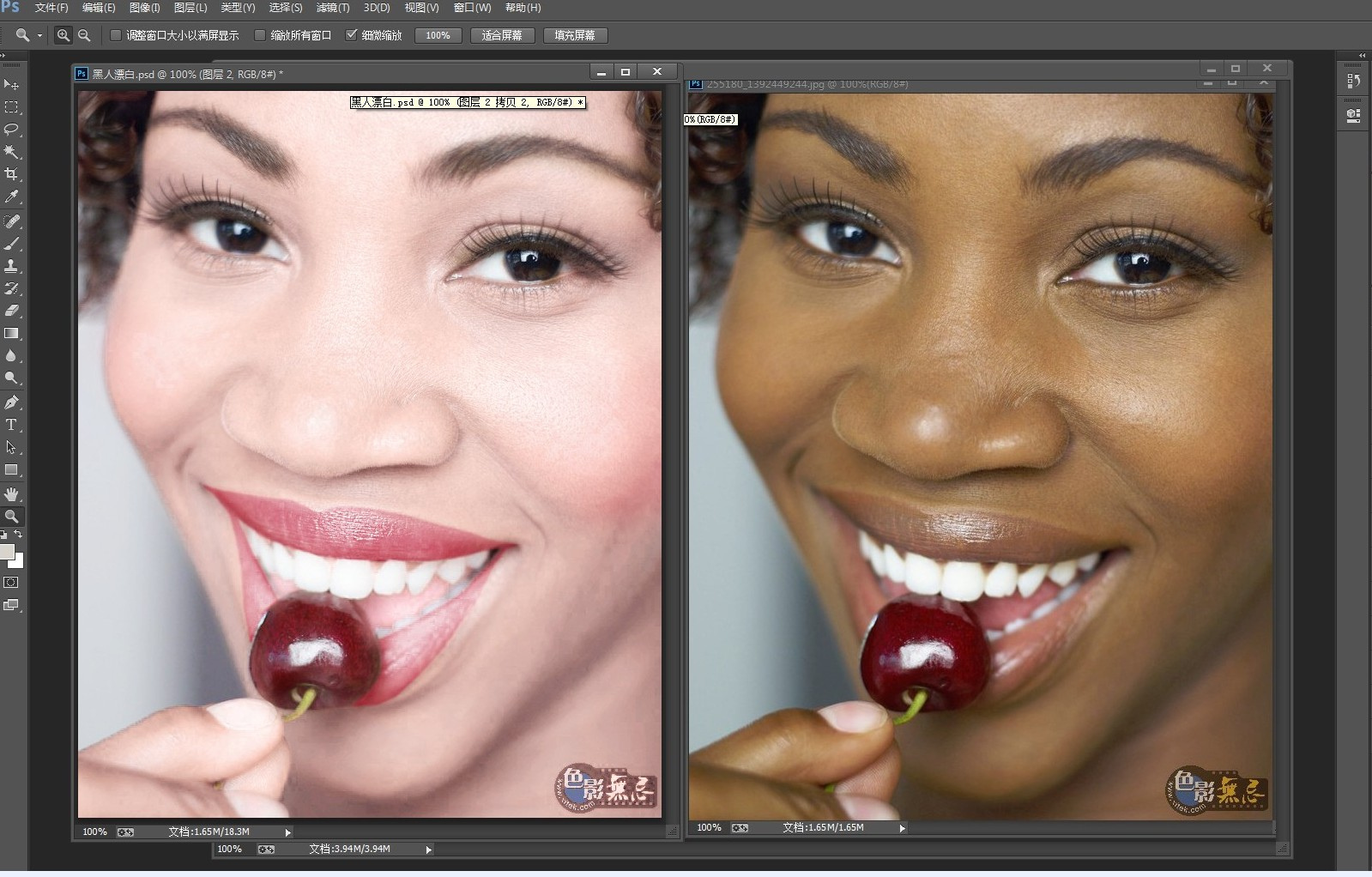The image size is (1372, 877).
Task: Open the 视图(V) menu
Action: pos(421,8)
